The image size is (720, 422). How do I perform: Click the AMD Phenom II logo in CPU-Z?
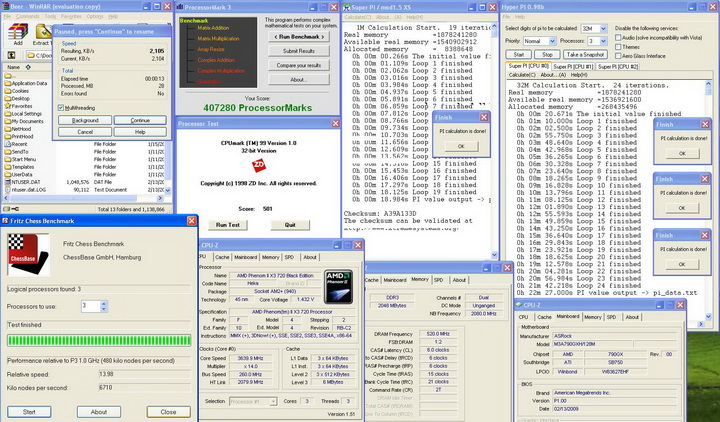(338, 287)
